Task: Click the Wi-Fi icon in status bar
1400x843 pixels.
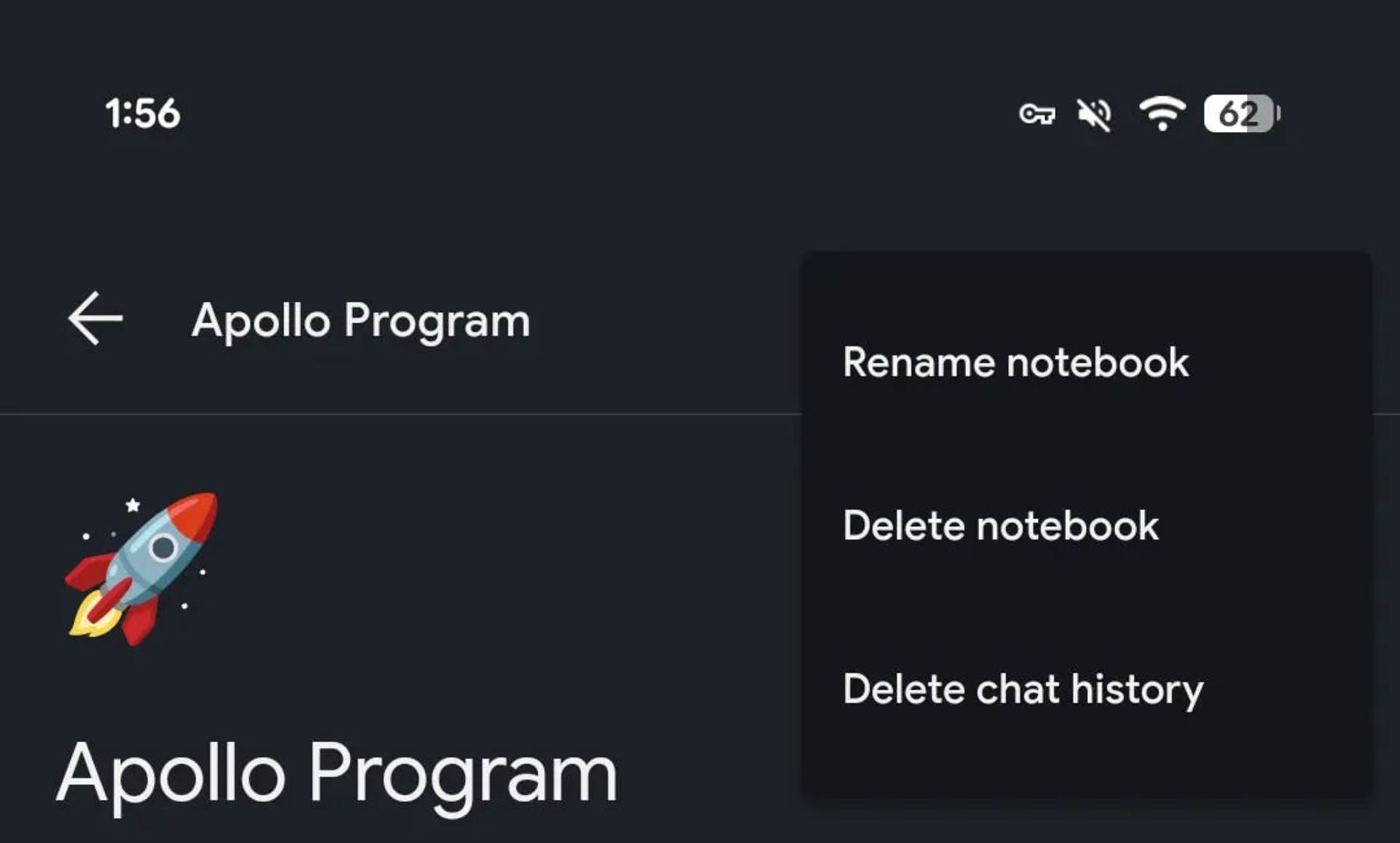Action: coord(1163,113)
